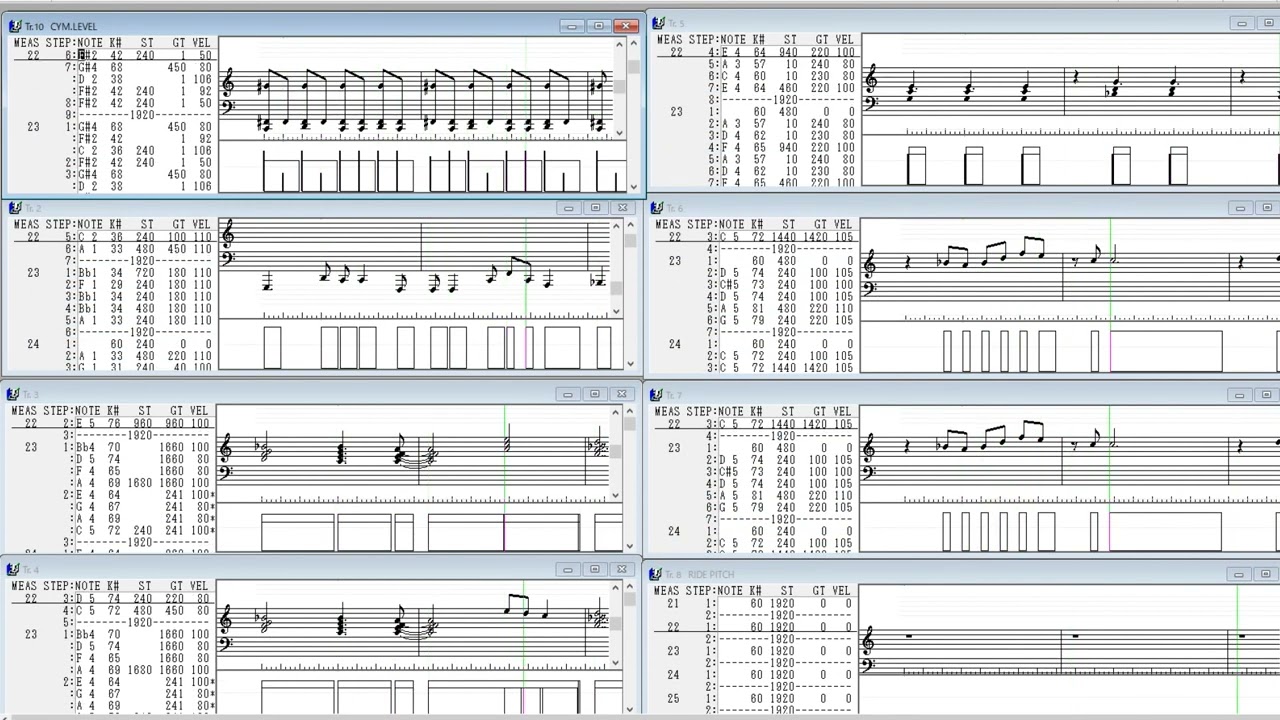Minimize the Tr.3 track window
Viewport: 1280px width, 720px height.
(568, 395)
